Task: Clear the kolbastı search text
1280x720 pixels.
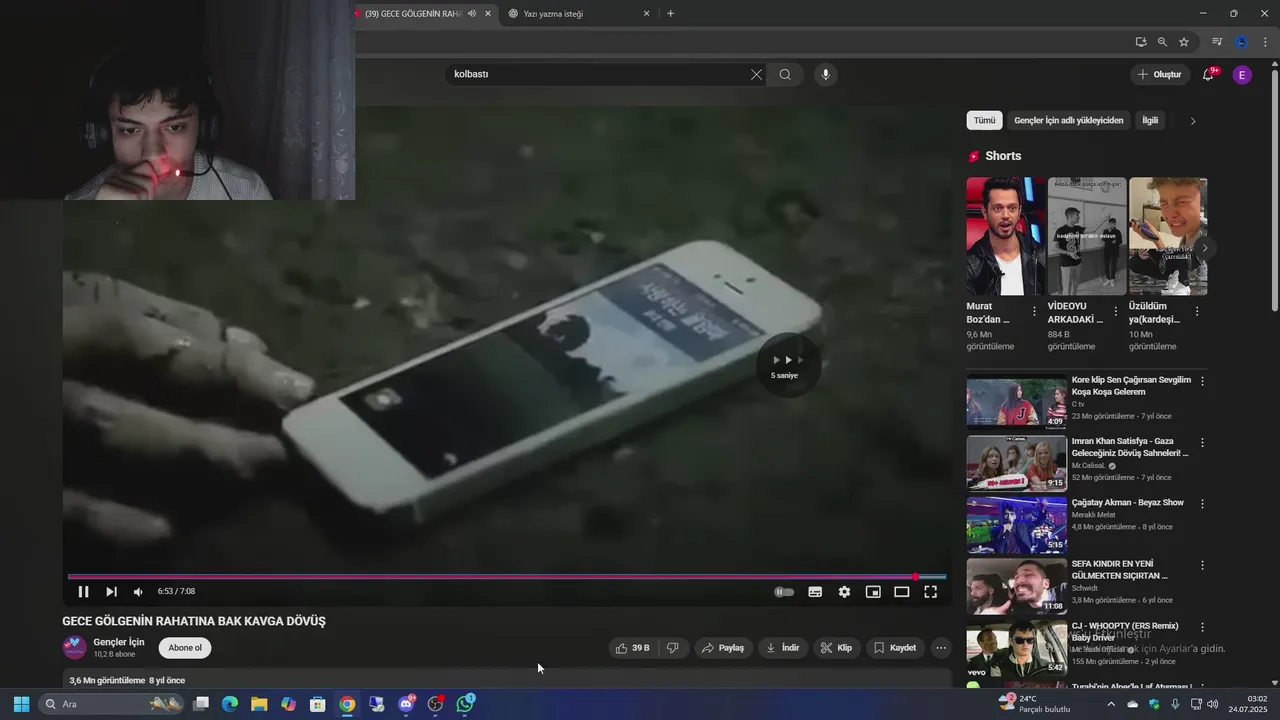Action: point(756,74)
